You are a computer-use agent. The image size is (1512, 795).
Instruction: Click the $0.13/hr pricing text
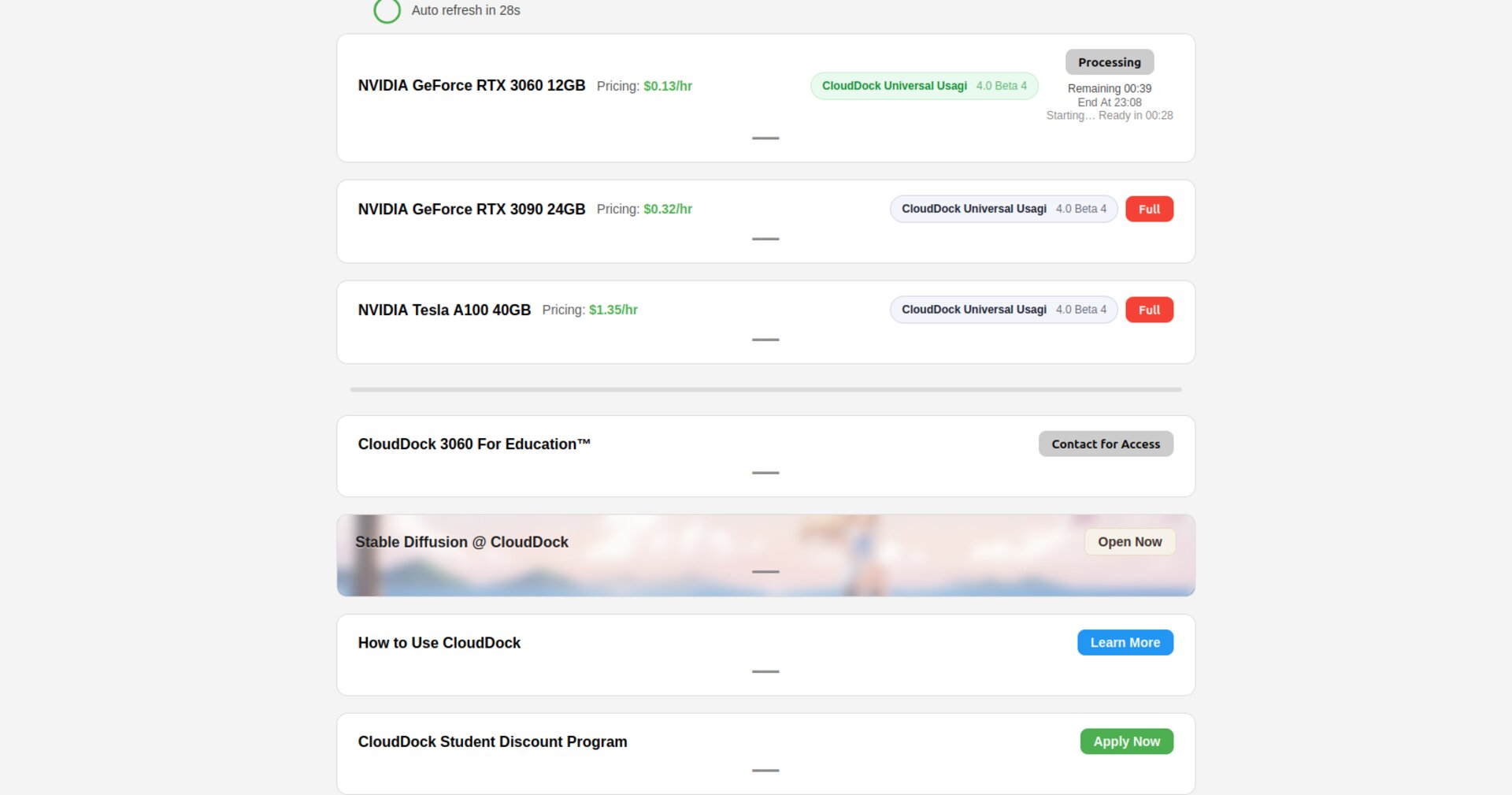point(666,86)
